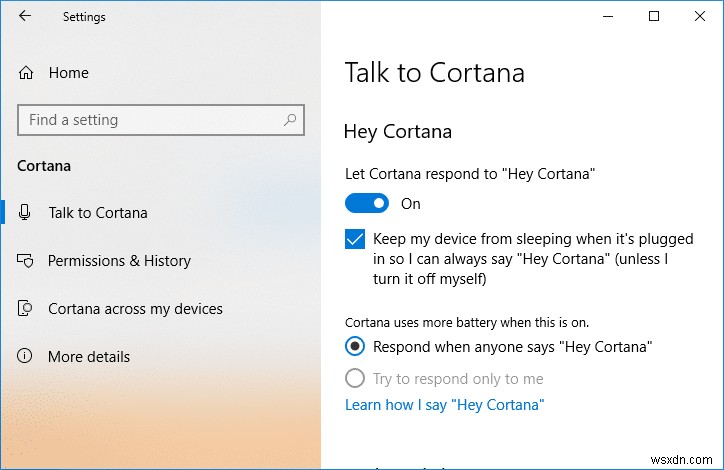Viewport: 724px width, 470px height.
Task: Uncheck Keep my device from sleeping checkbox
Action: pyautogui.click(x=355, y=239)
